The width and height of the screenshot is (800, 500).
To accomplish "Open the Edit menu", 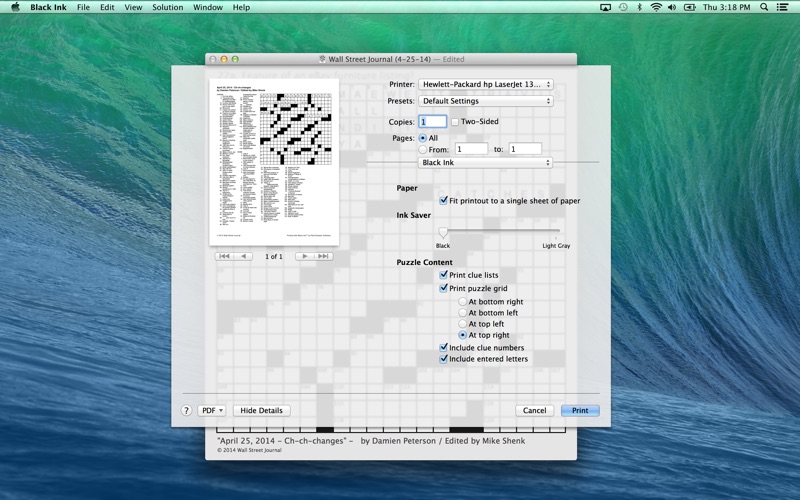I will (x=106, y=7).
